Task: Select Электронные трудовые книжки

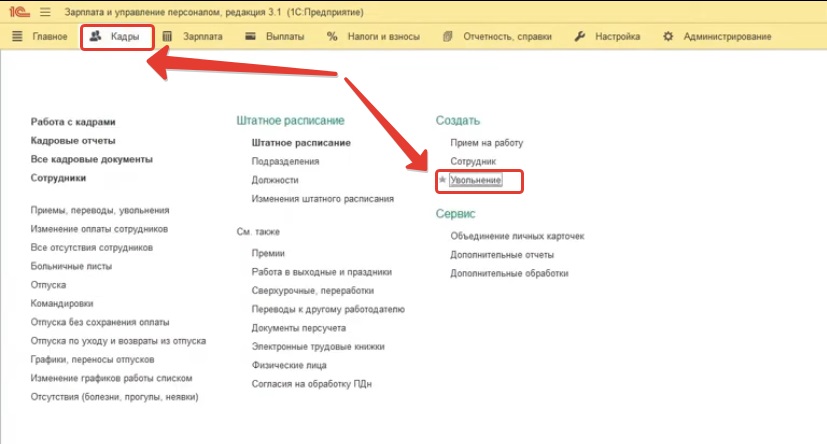Action: click(x=317, y=346)
